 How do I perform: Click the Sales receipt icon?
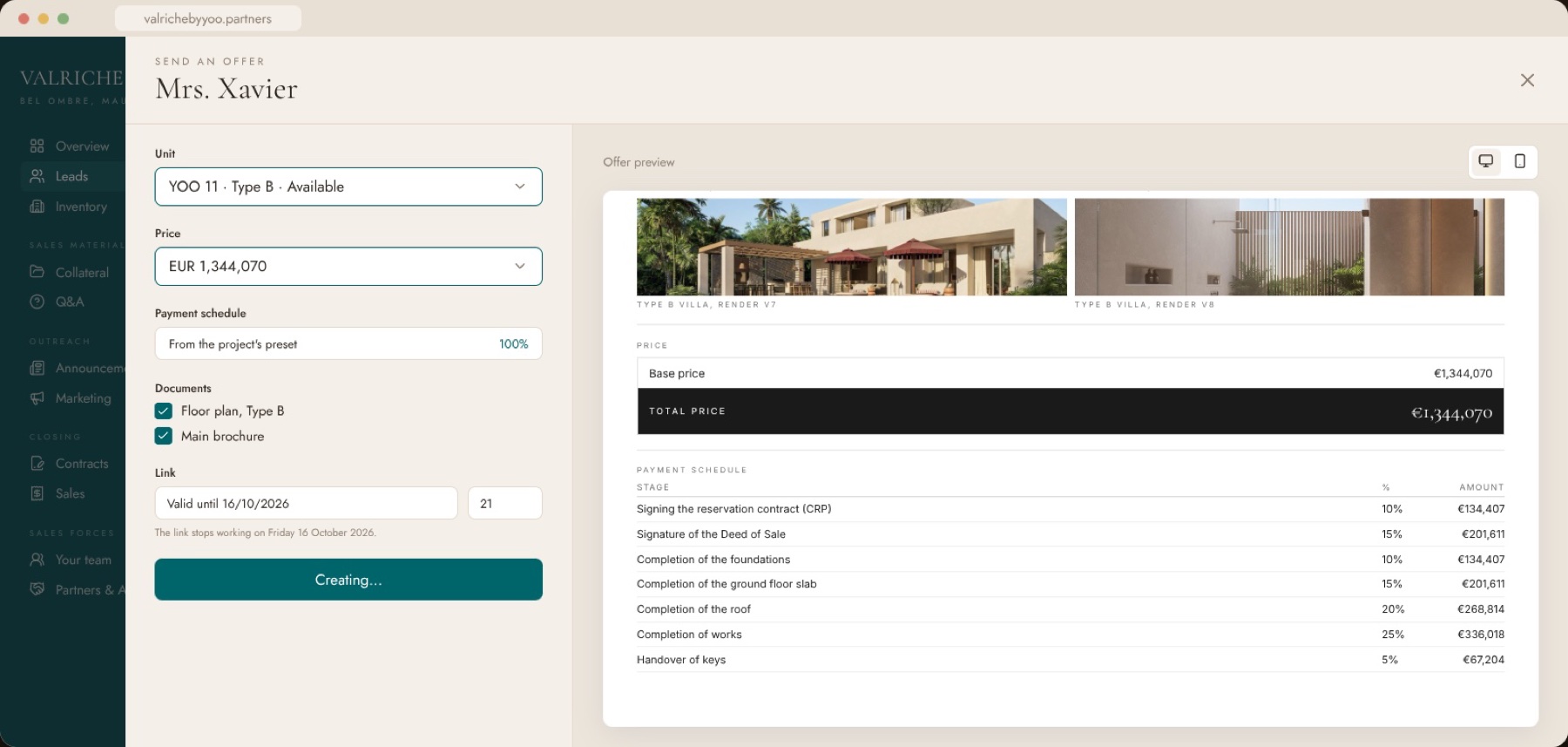coord(37,493)
